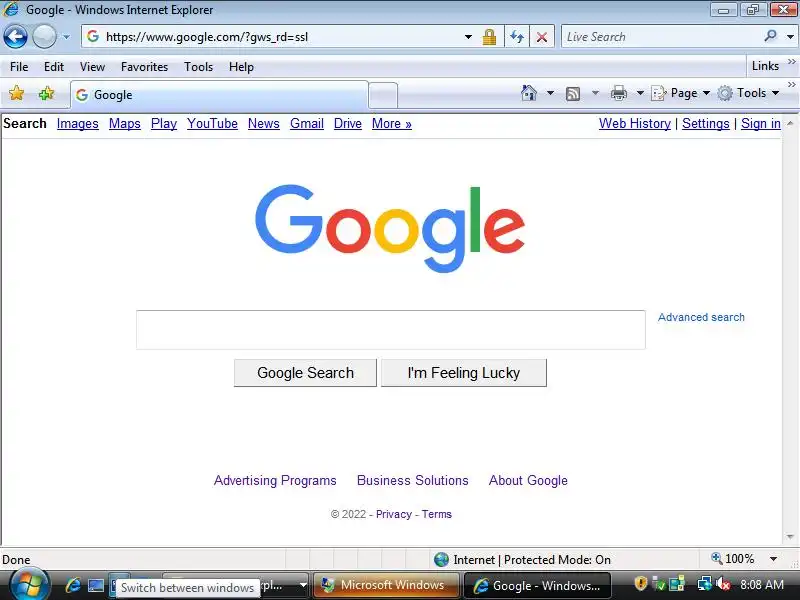Expand the Home button dropdown arrow
The width and height of the screenshot is (800, 600).
550,93
